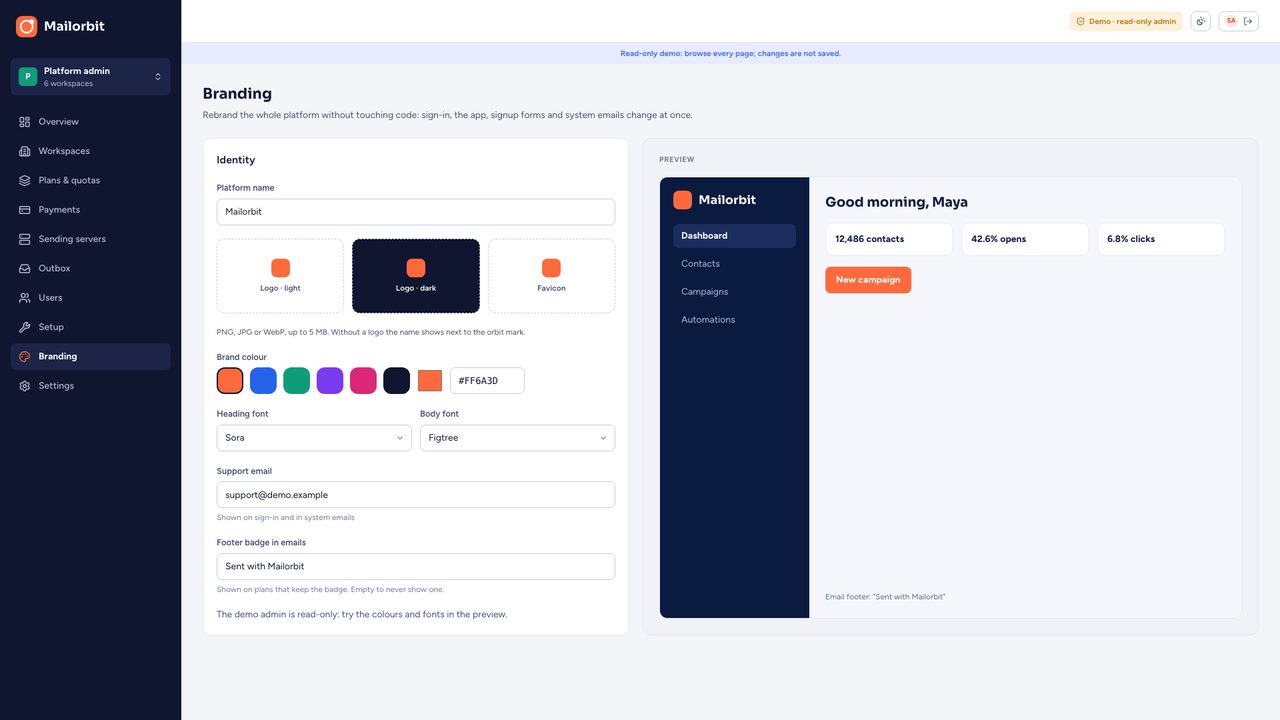Click the SA user avatar
The image size is (1280, 720).
click(x=1231, y=21)
